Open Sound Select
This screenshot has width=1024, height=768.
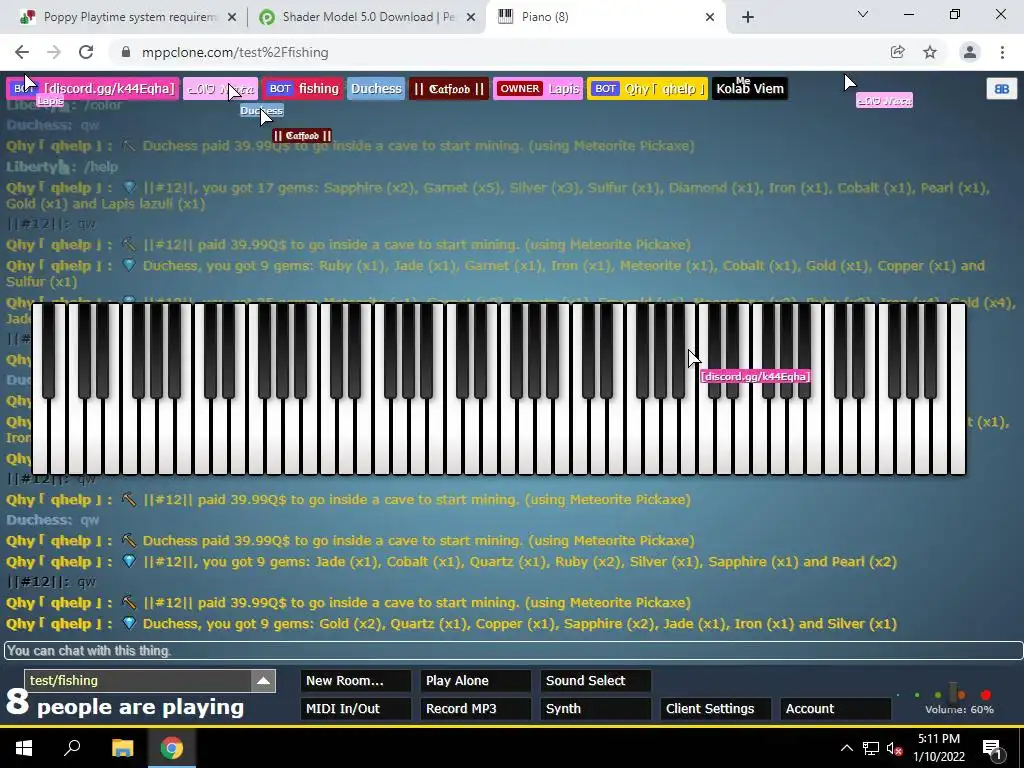tap(596, 680)
